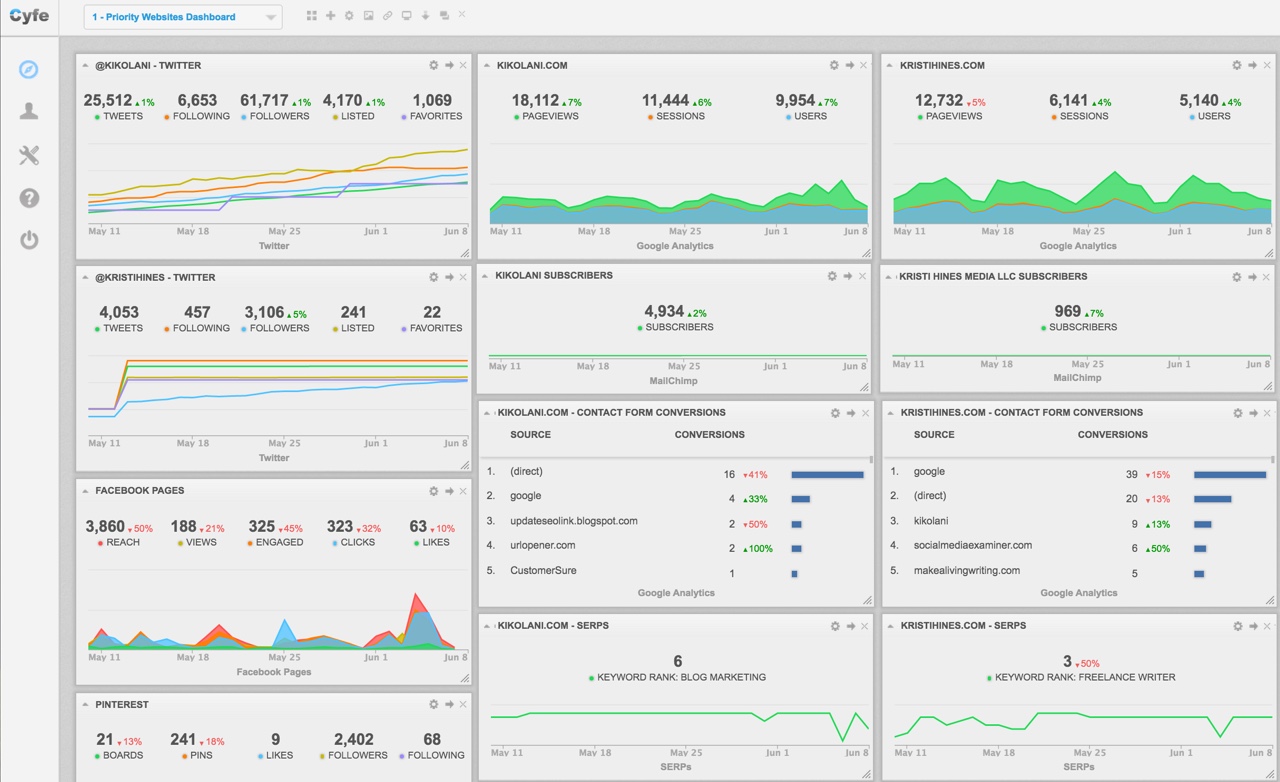Click makealivingwriting.com source row

[x=967, y=571]
